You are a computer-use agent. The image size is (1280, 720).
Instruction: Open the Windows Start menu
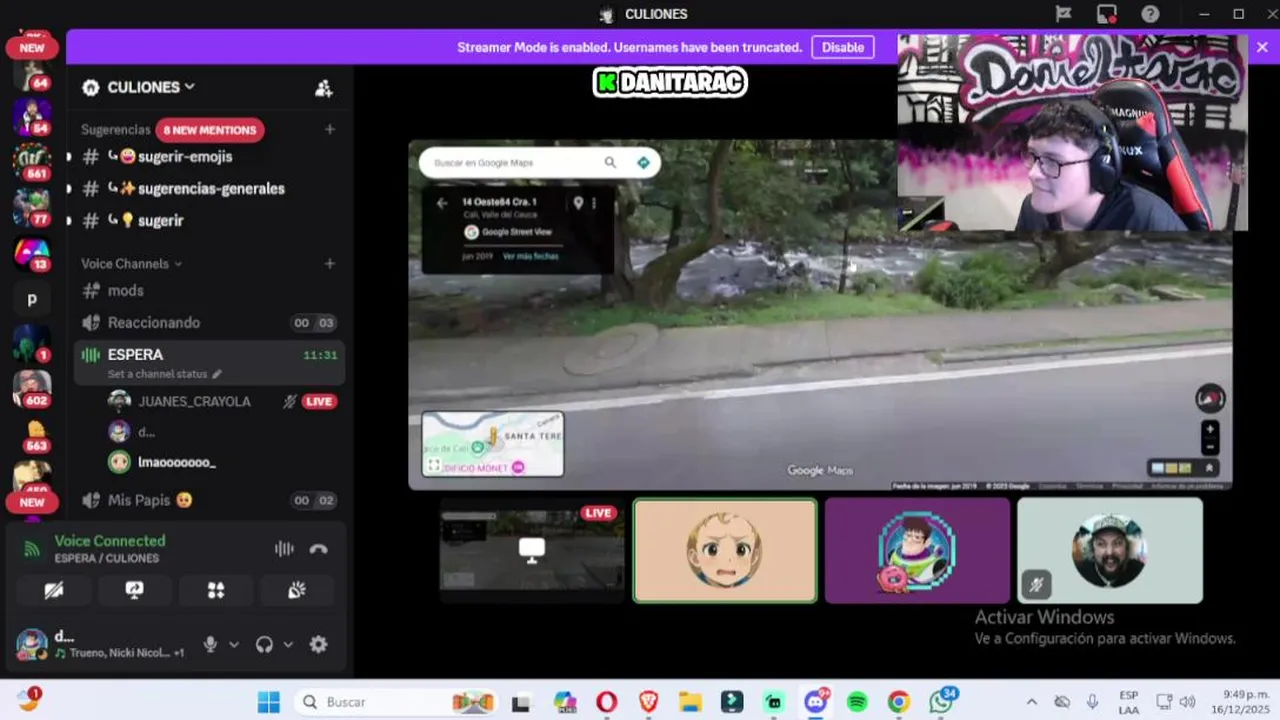coord(269,702)
